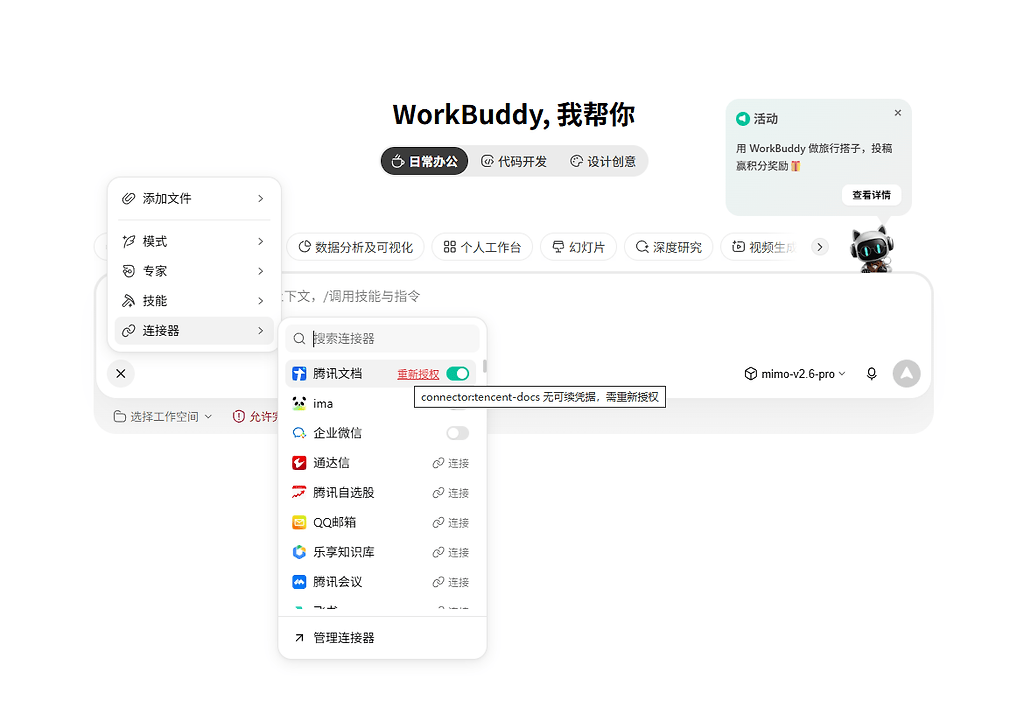Select the 数据分析及可视化 suggestion chip
1024x720 pixels.
(x=355, y=247)
